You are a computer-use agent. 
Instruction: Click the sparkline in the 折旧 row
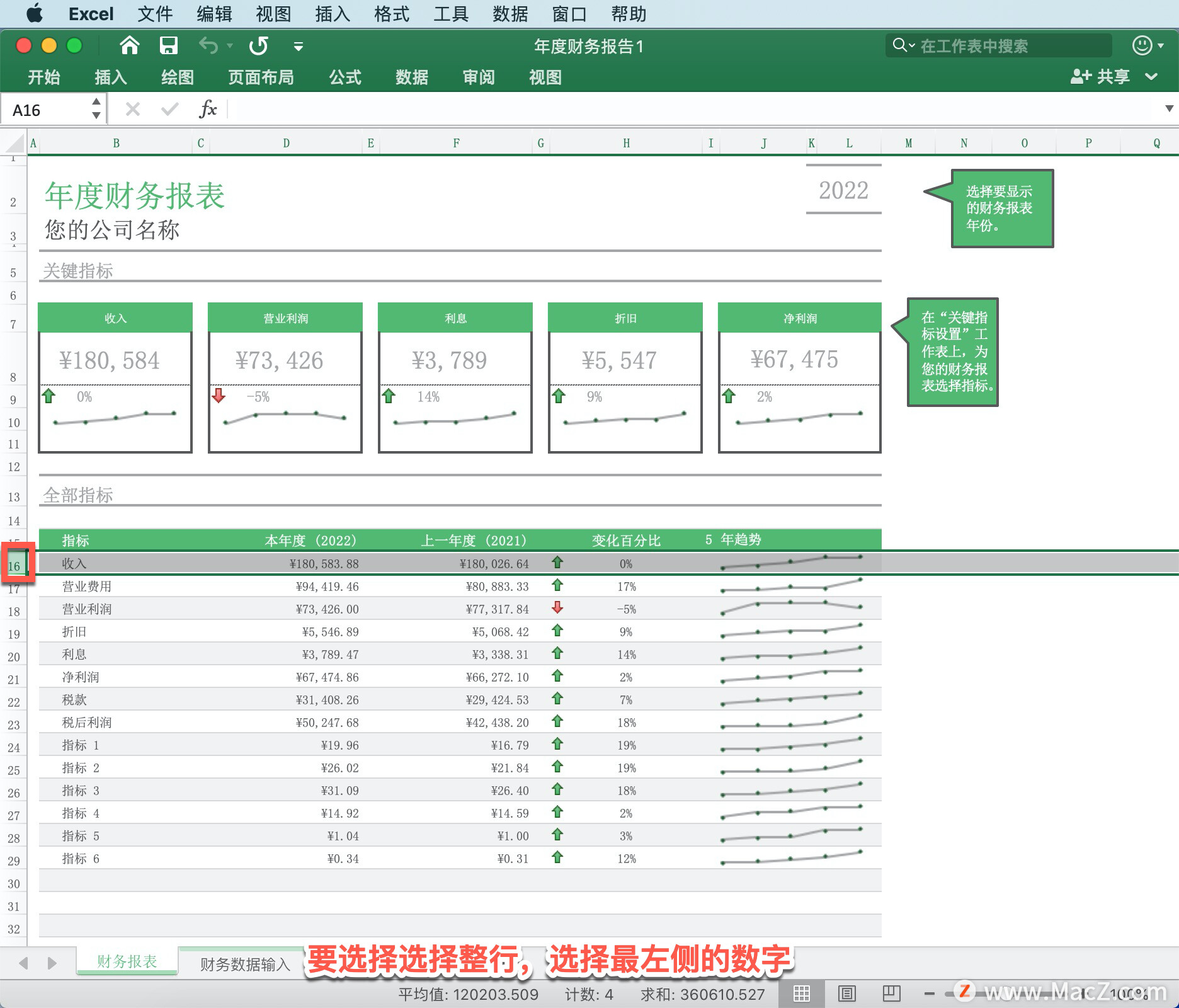click(x=792, y=631)
